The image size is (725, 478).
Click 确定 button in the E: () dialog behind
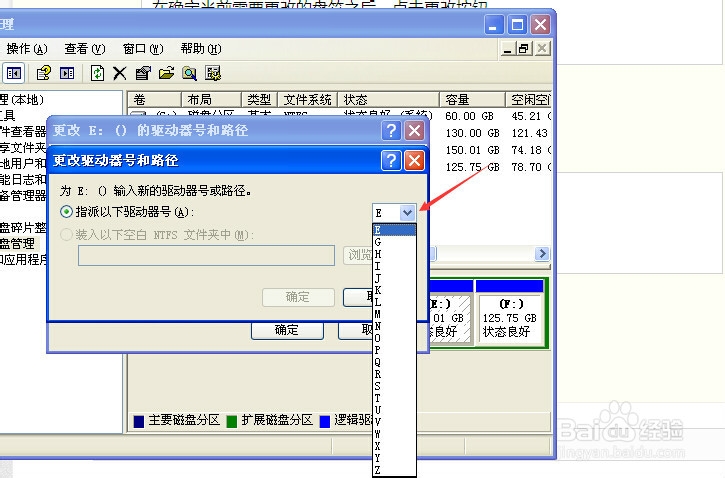pos(287,330)
